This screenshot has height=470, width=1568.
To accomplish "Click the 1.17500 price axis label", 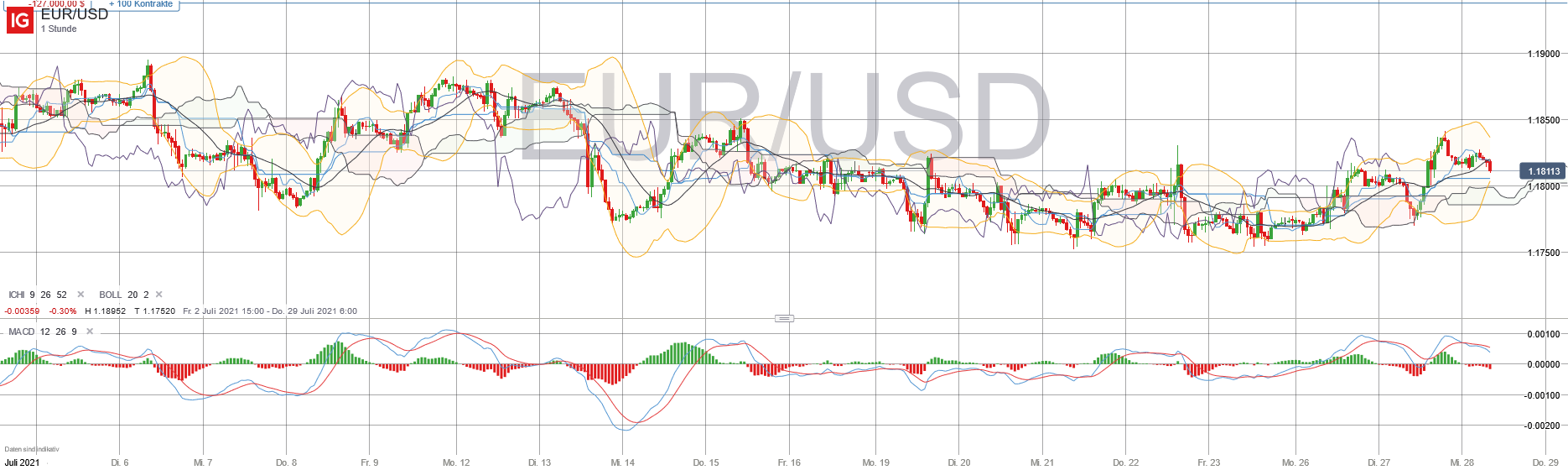I will (x=1544, y=253).
